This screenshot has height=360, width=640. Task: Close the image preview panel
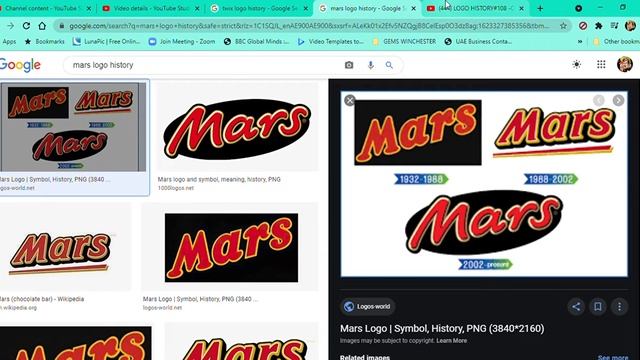350,100
